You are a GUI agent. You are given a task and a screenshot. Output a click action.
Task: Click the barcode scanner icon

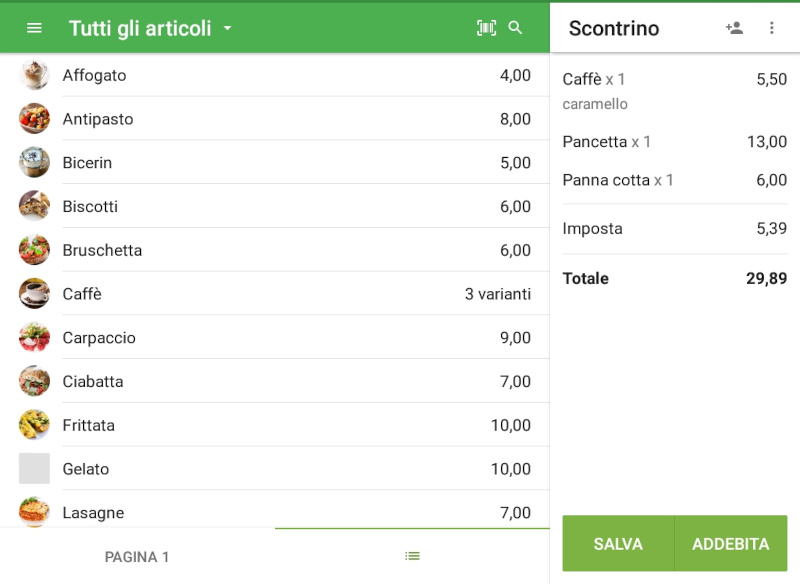pos(486,28)
